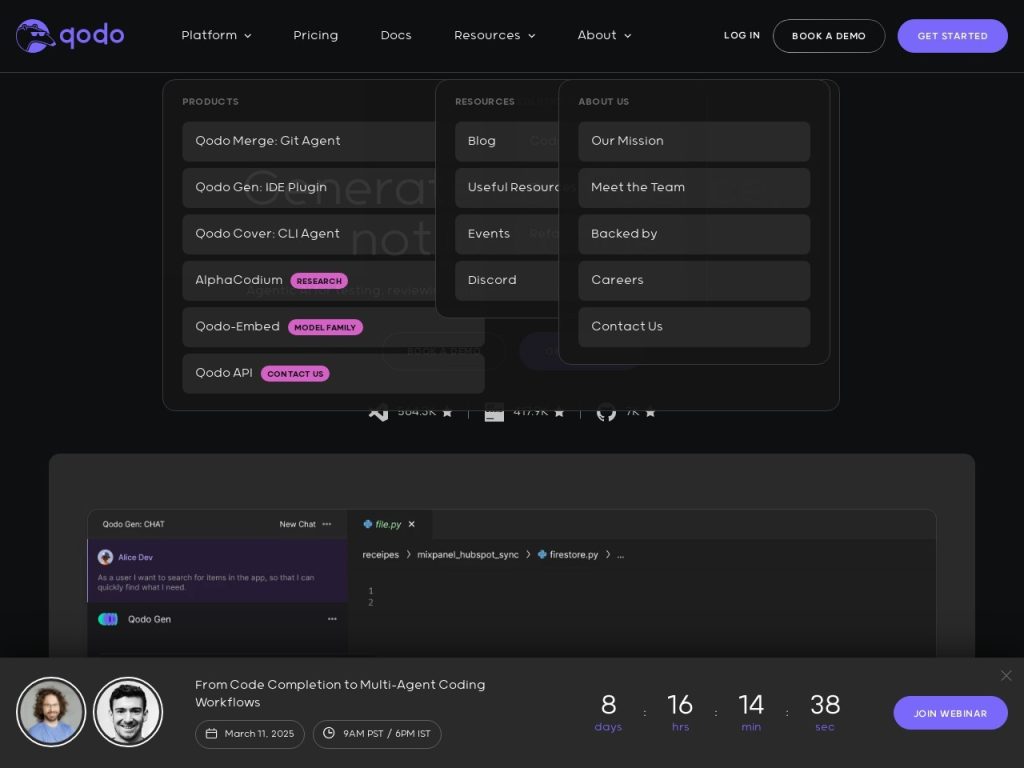Open the Contact Us page
The height and width of the screenshot is (768, 1024).
tap(694, 327)
